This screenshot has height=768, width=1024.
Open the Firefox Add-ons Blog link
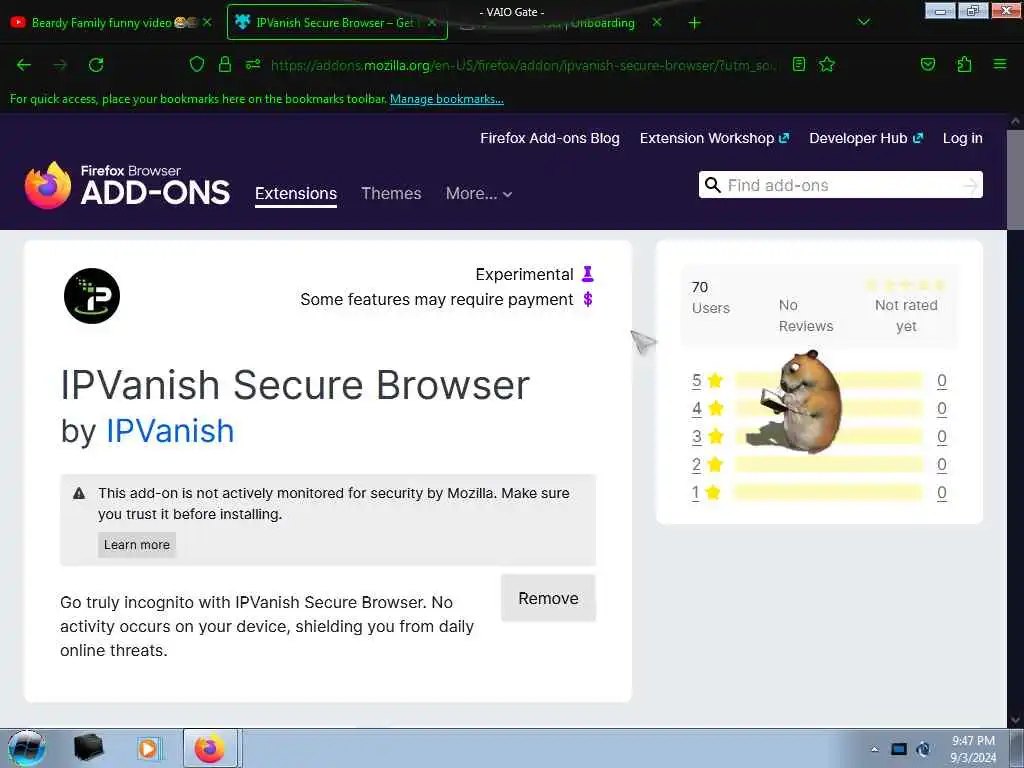coord(550,138)
